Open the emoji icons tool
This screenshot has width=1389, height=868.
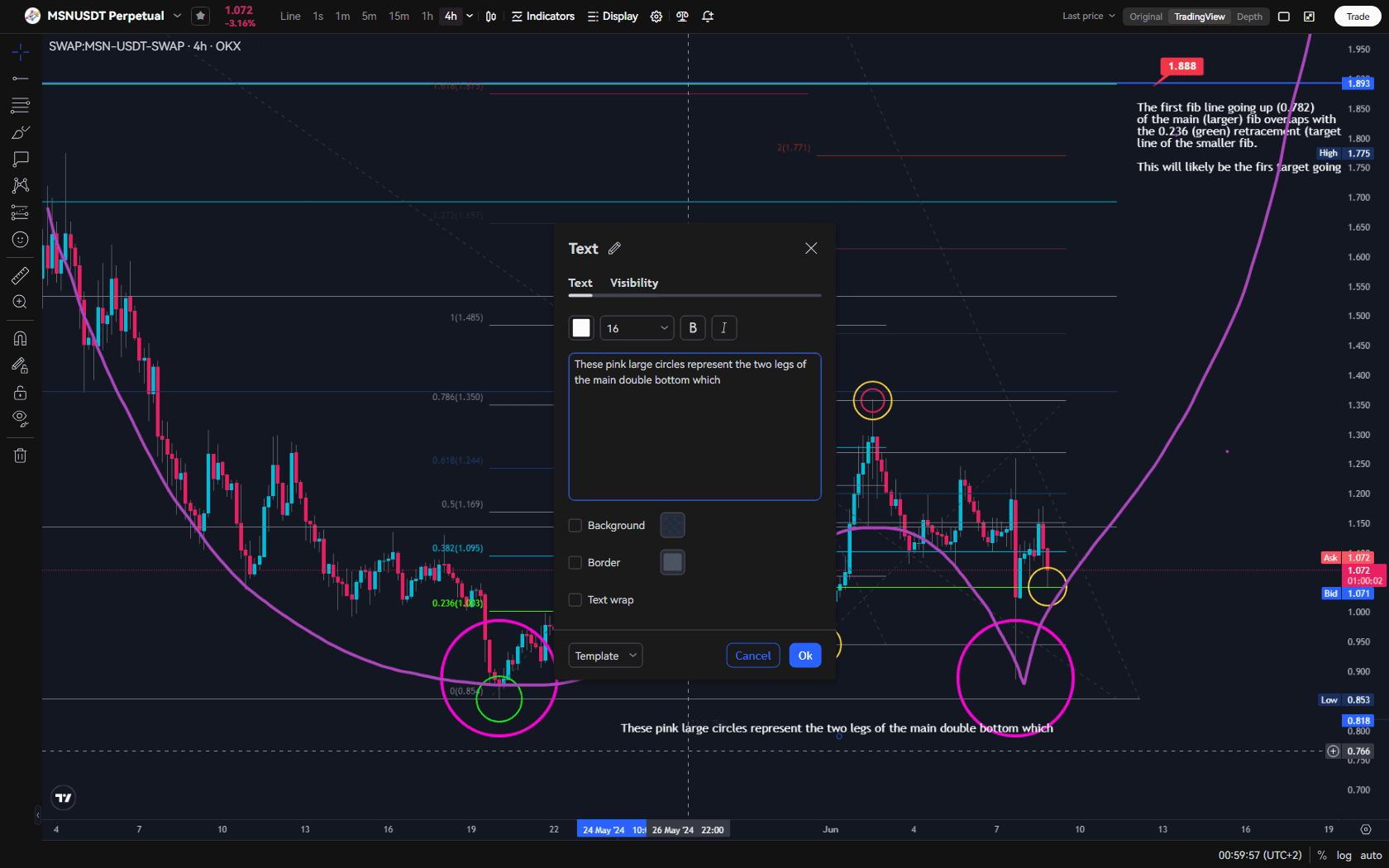click(21, 240)
